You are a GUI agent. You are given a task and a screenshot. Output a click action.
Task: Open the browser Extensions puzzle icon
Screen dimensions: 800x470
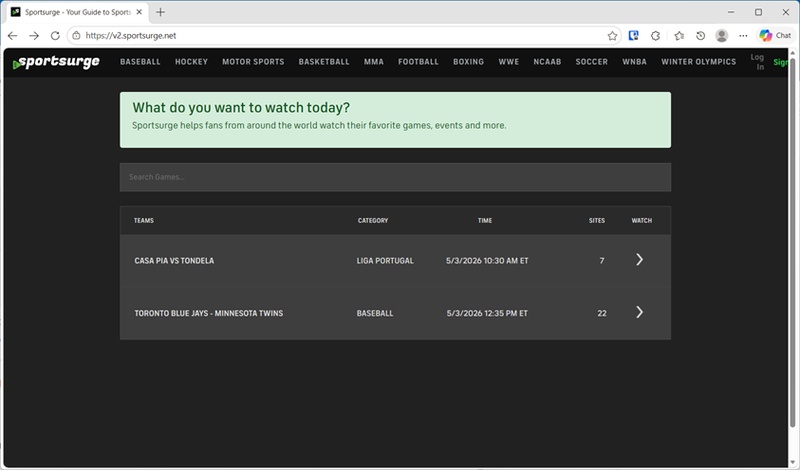tap(656, 36)
